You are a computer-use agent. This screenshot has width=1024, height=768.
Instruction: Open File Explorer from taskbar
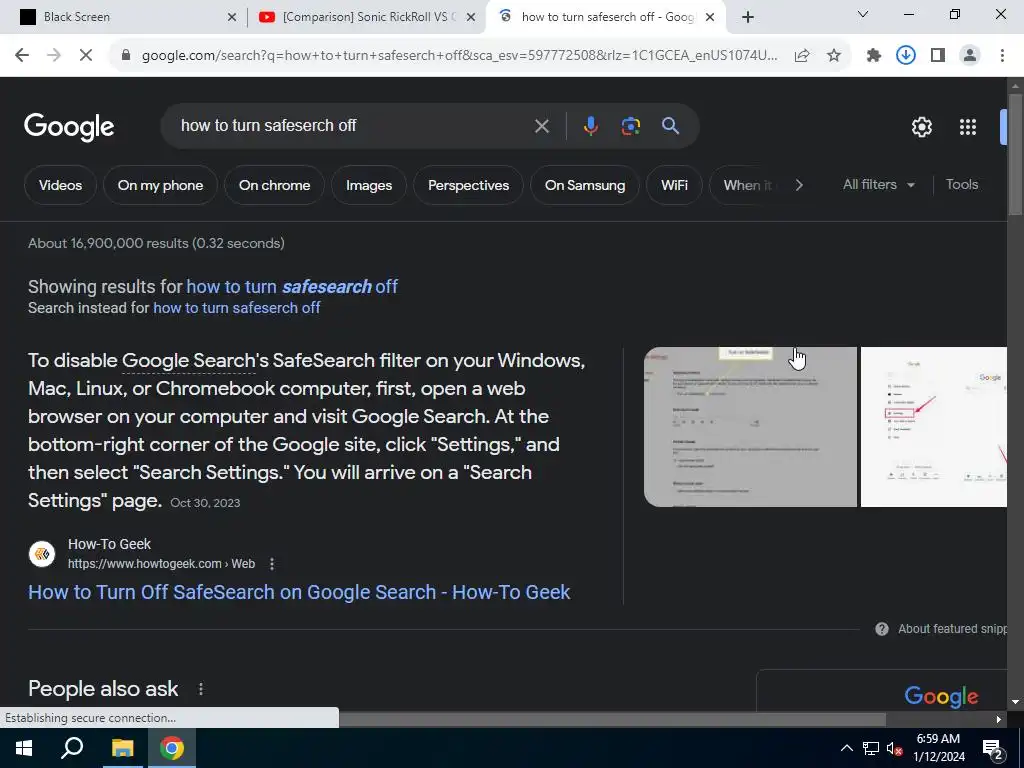click(x=122, y=748)
